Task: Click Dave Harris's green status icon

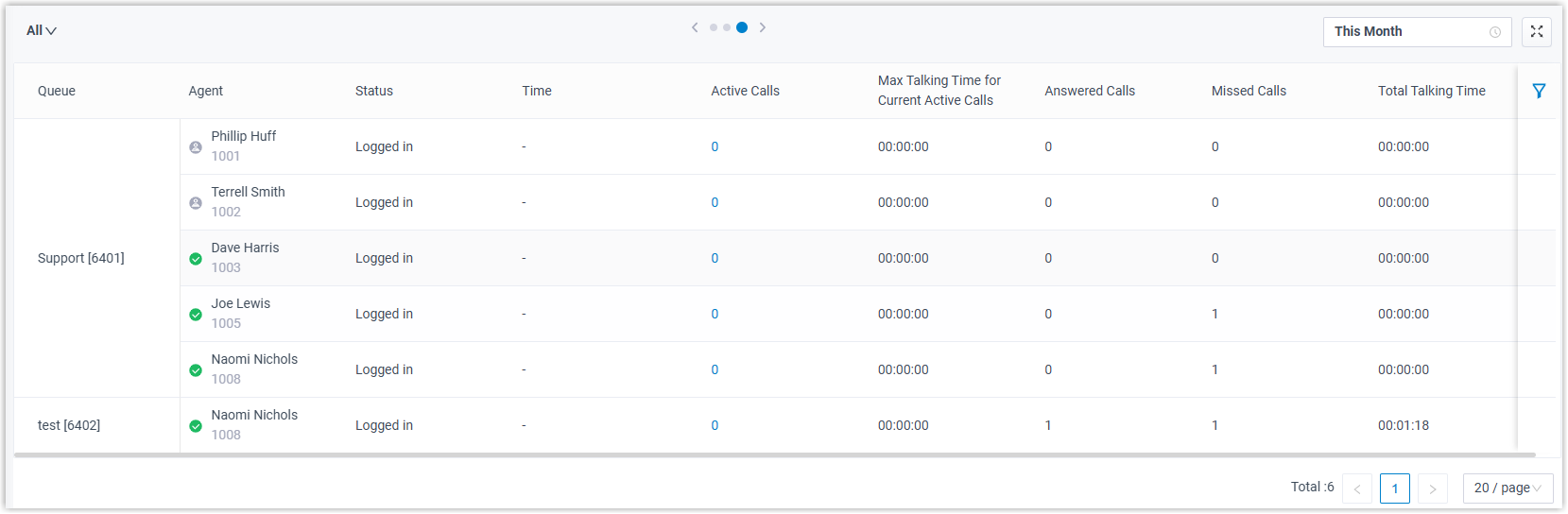Action: click(x=196, y=259)
